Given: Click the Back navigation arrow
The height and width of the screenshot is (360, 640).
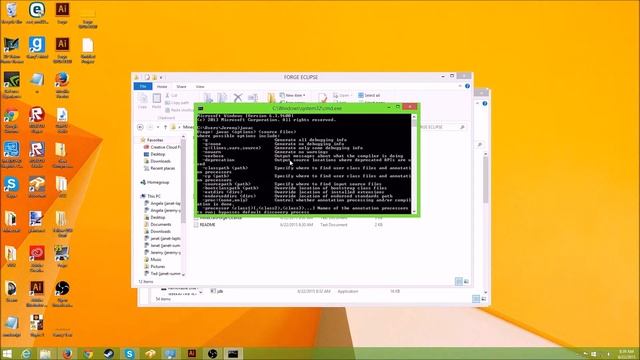Looking at the screenshot, I should tap(140, 127).
